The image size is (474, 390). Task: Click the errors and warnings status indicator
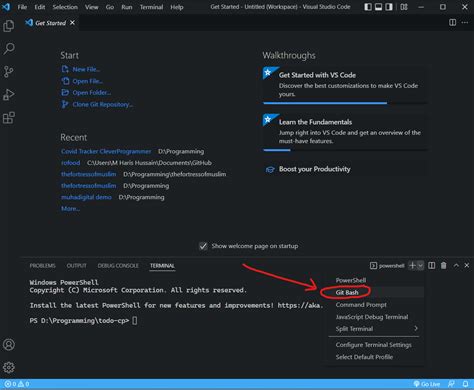(17, 384)
